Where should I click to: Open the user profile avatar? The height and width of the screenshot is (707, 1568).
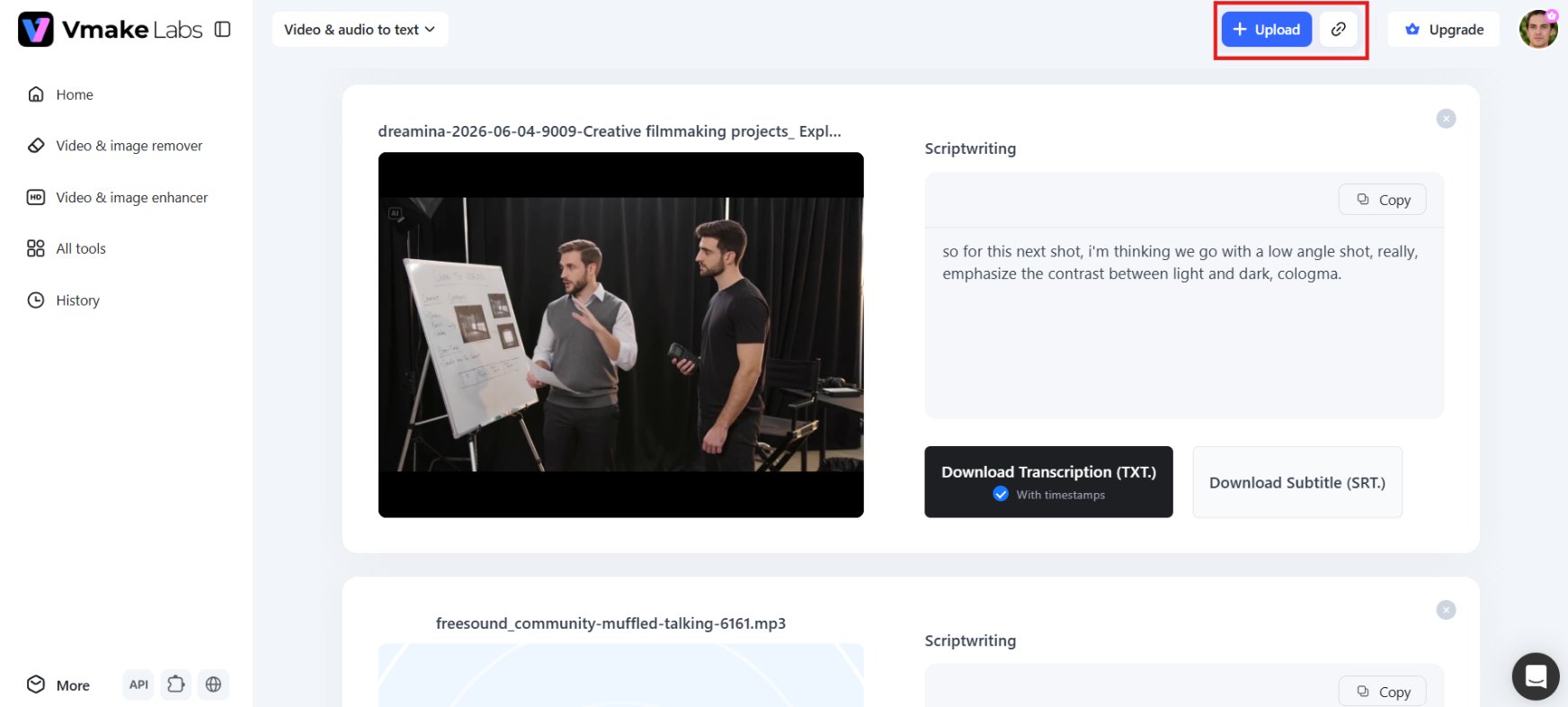tap(1538, 30)
